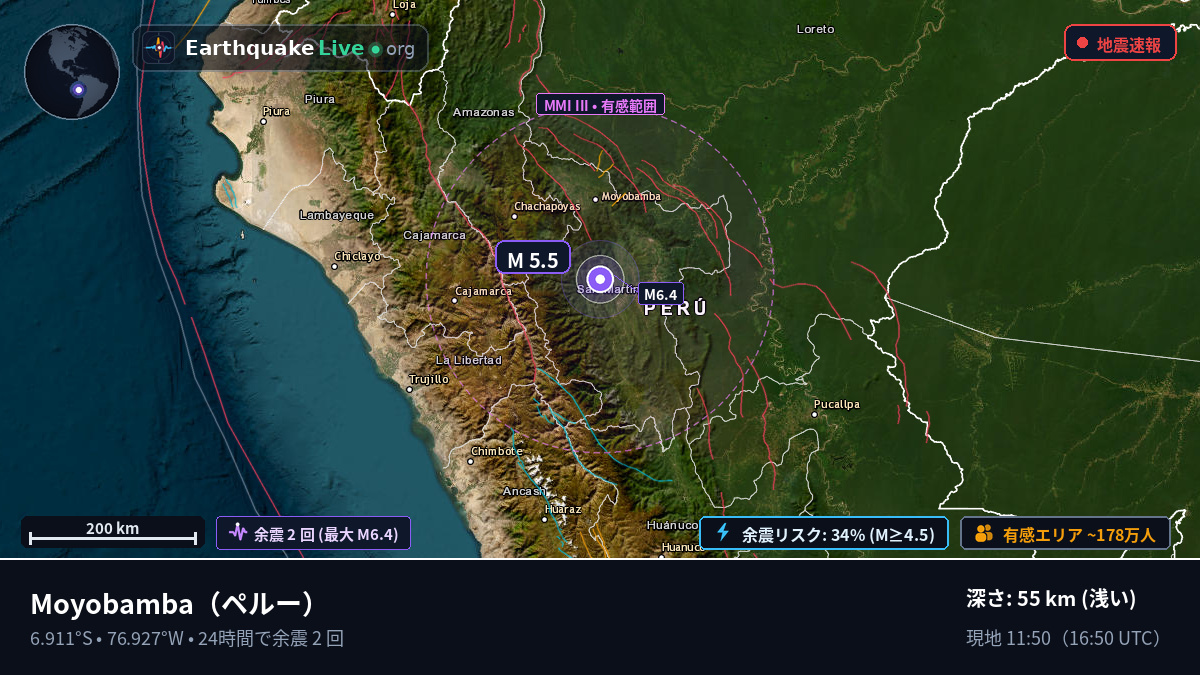1200x675 pixels.
Task: Select the Moyobamba city dot on map
Action: 597,198
